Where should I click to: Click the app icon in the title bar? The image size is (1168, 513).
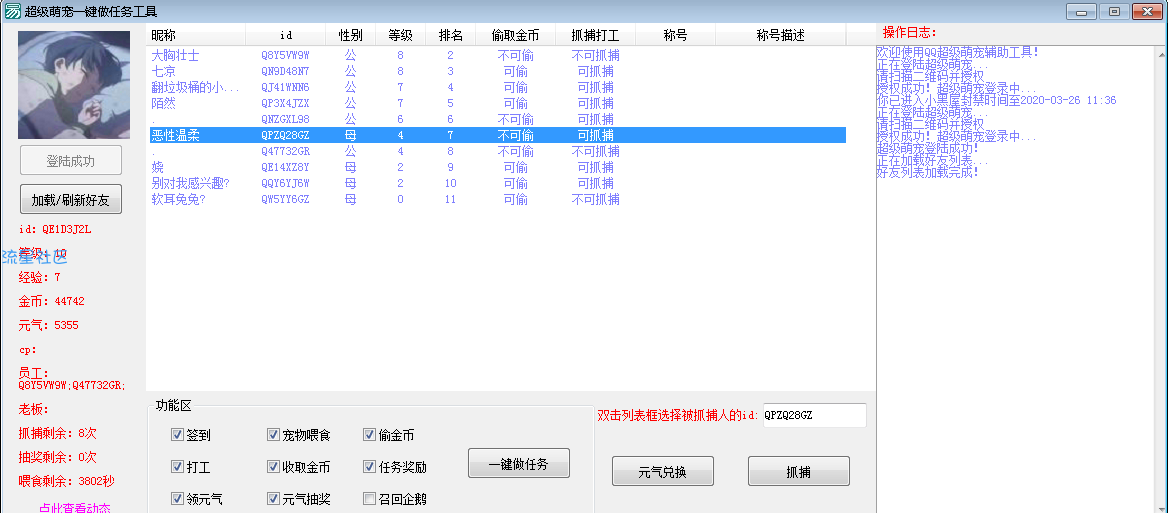click(x=11, y=11)
